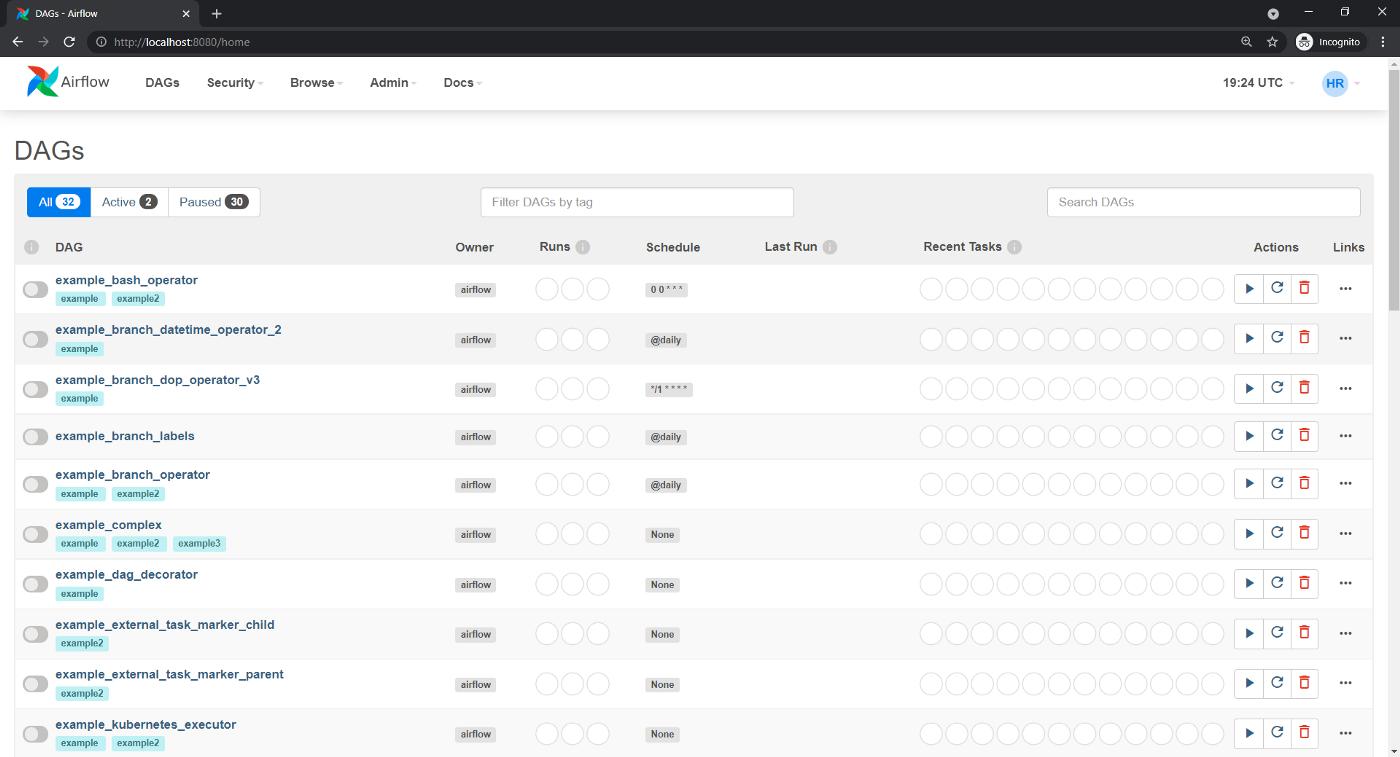Go to the DAGs nav item
This screenshot has height=757, width=1400.
coord(162,82)
